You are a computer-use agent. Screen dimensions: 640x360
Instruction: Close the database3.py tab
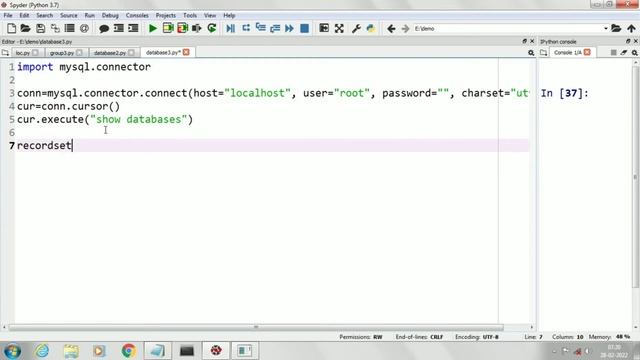click(186, 52)
